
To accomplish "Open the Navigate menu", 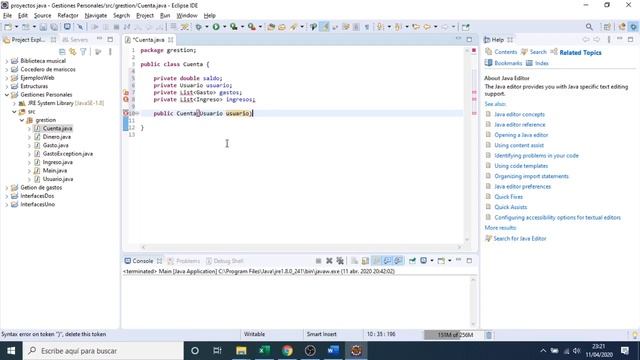I will click(96, 16).
